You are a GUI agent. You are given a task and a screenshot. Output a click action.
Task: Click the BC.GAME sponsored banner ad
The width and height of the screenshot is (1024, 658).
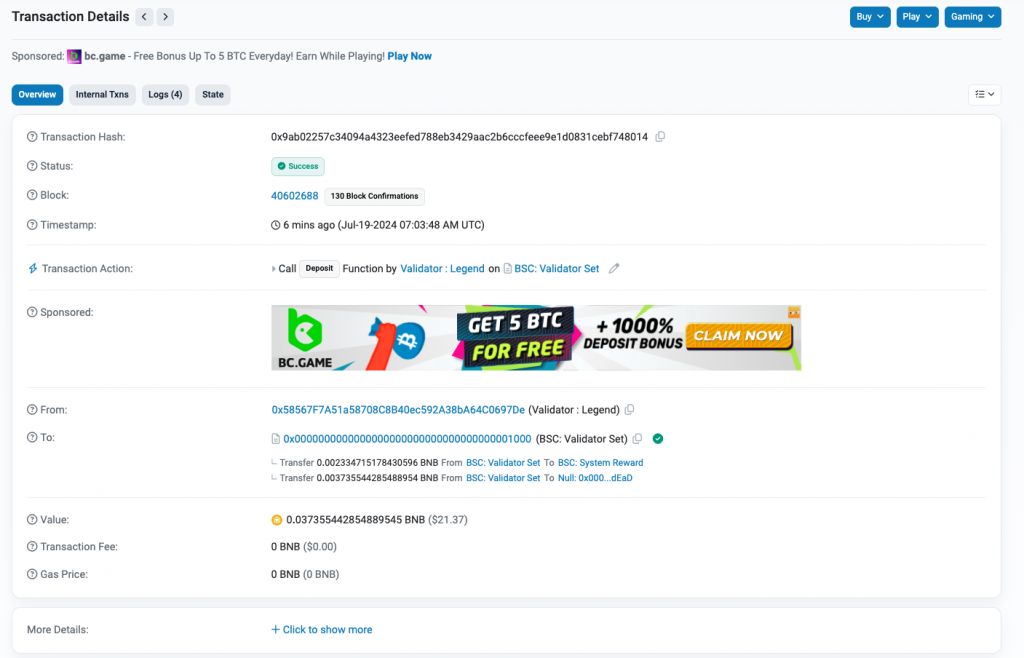[x=536, y=338]
